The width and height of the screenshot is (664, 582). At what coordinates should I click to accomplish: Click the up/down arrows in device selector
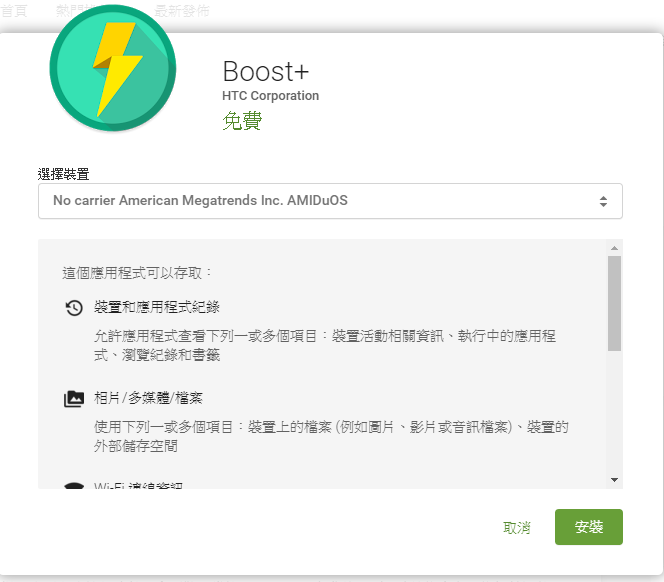click(x=603, y=201)
